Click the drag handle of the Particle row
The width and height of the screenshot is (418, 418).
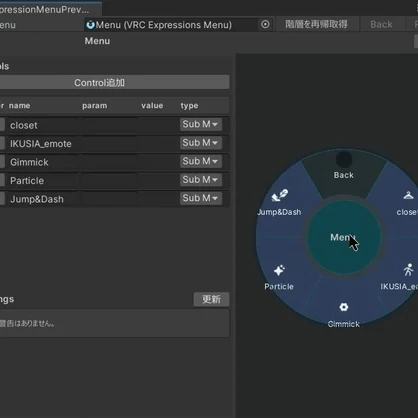[2, 180]
